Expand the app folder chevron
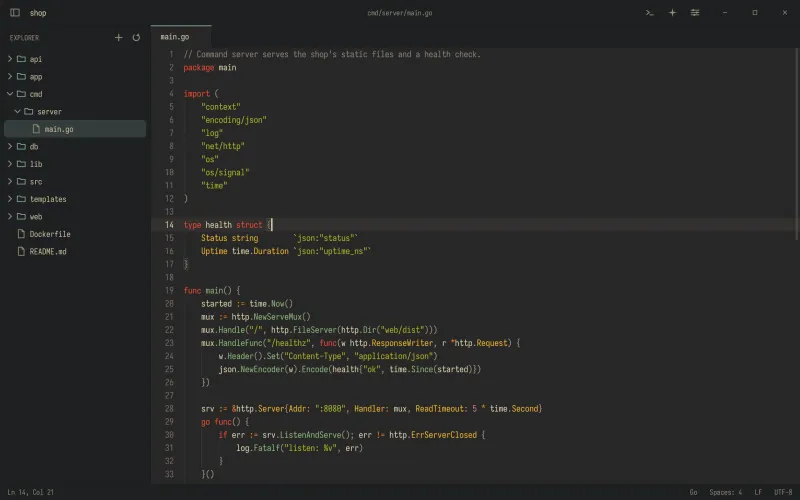Image resolution: width=800 pixels, height=500 pixels. coord(10,77)
